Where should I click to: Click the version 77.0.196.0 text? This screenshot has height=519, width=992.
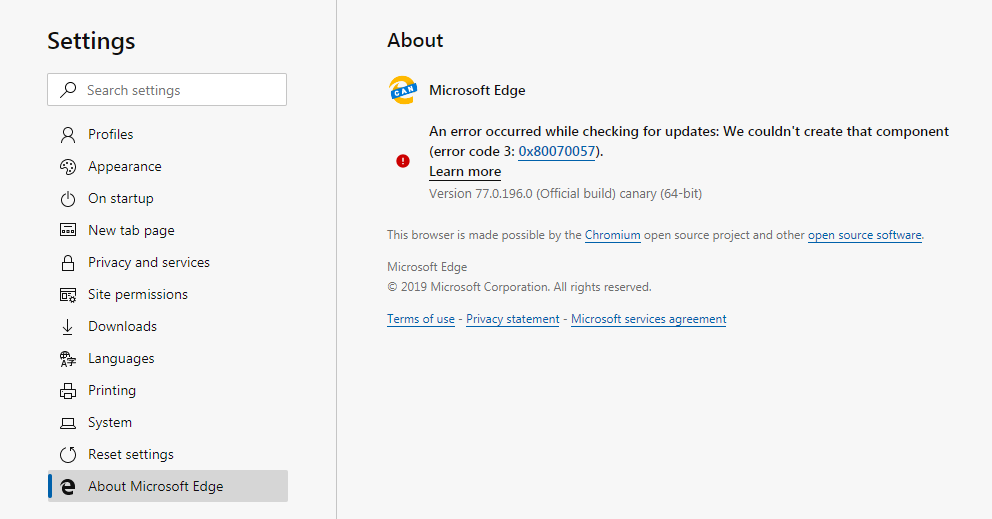point(566,194)
